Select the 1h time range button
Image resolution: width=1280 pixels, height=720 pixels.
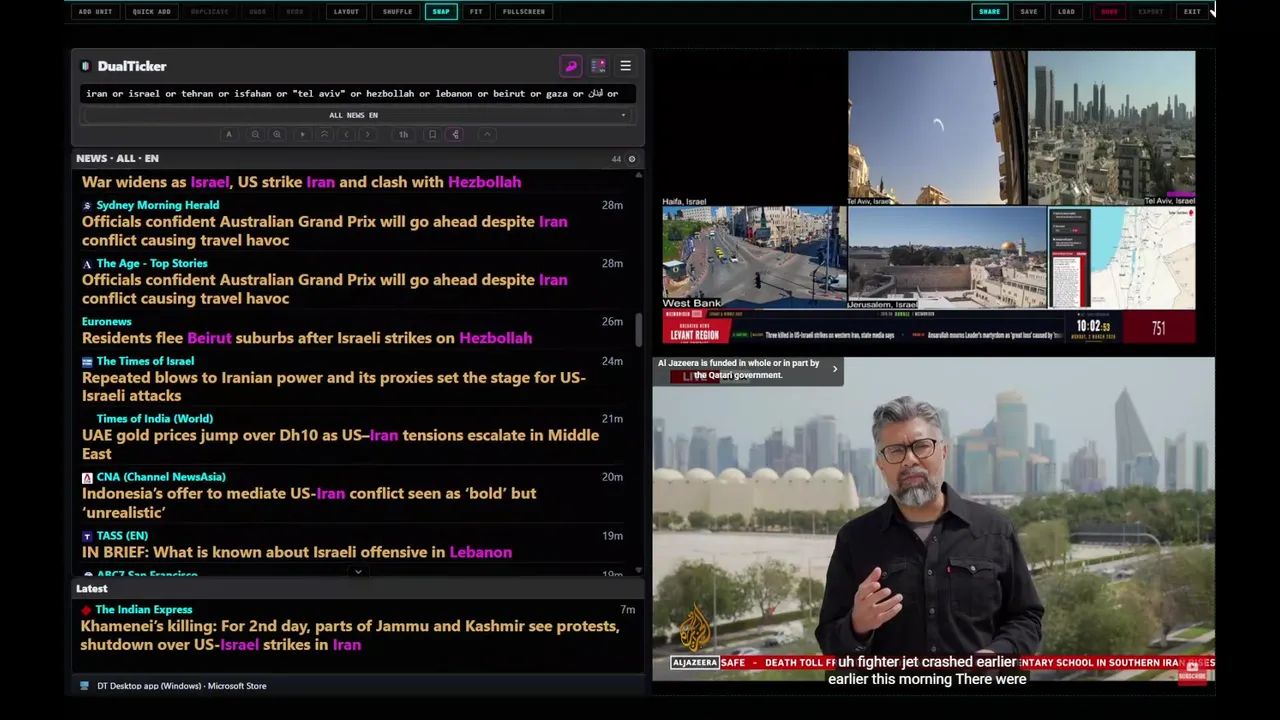click(403, 134)
